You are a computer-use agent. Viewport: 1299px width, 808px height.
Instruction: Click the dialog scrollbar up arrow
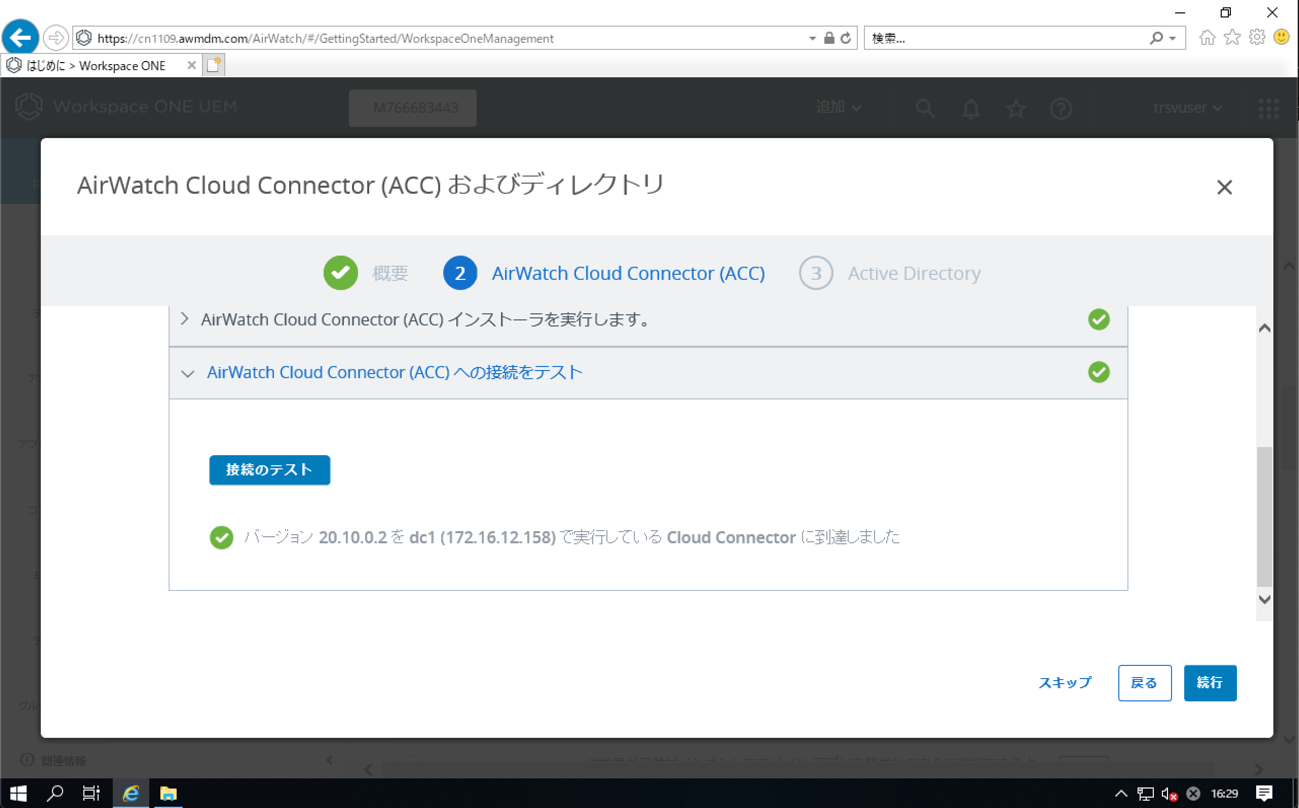1264,329
